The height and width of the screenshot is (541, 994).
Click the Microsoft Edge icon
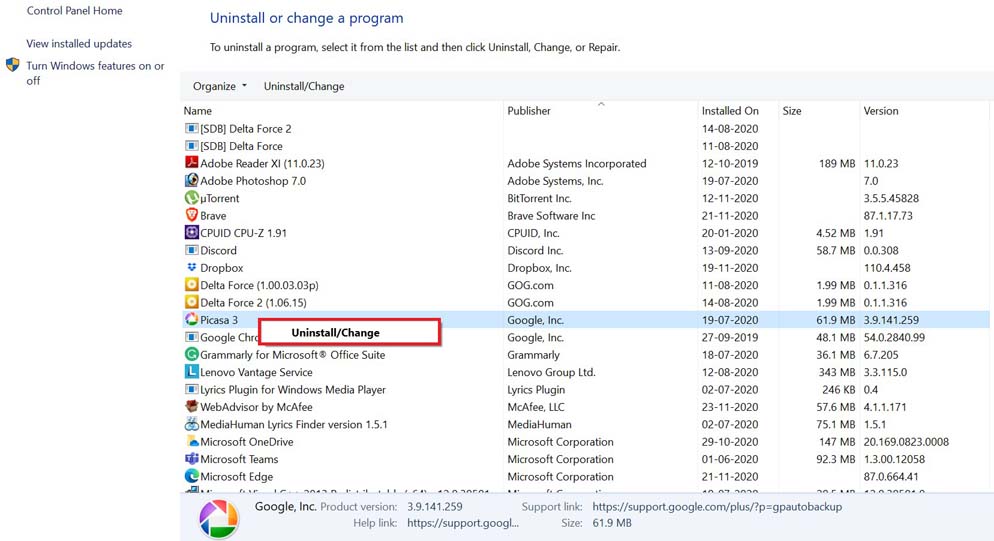coord(191,476)
